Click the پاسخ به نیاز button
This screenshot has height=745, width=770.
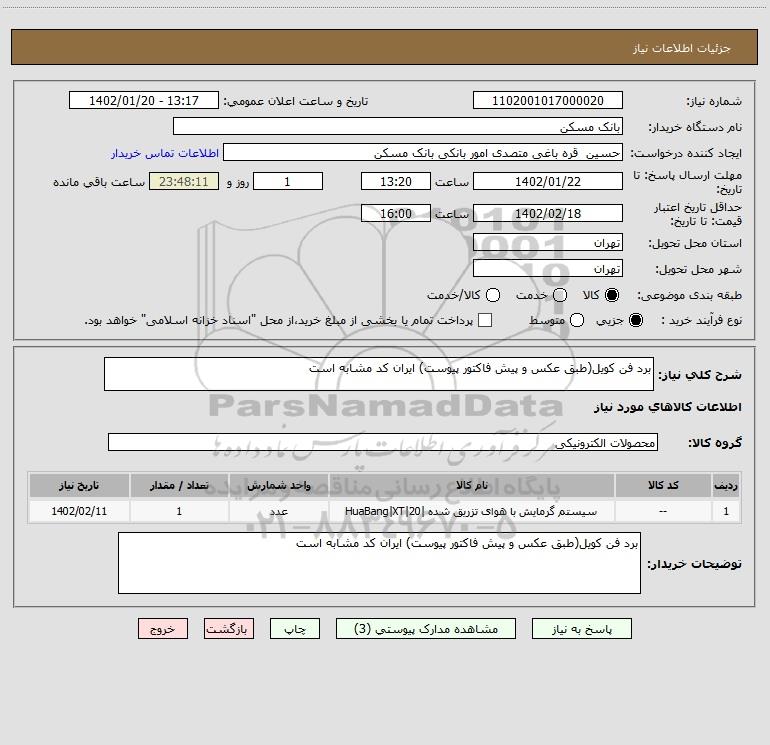click(582, 629)
